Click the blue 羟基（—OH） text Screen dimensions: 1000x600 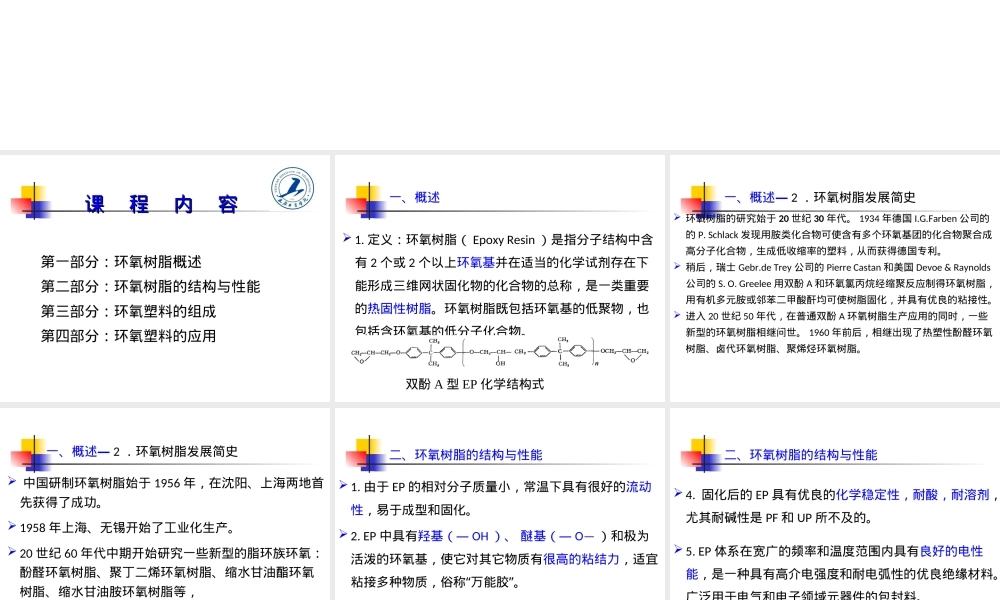point(459,536)
